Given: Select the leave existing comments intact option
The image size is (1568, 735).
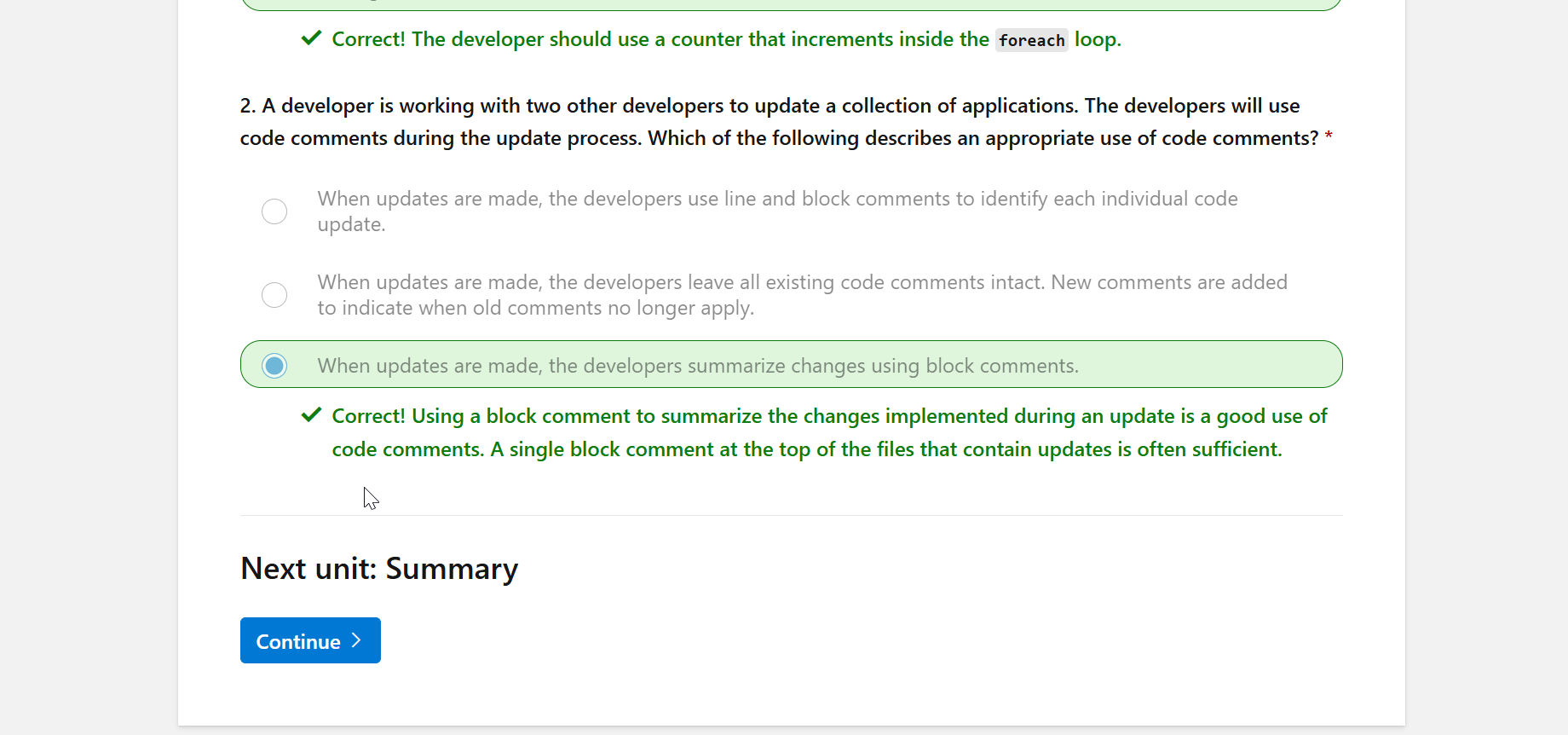Looking at the screenshot, I should click(x=274, y=294).
